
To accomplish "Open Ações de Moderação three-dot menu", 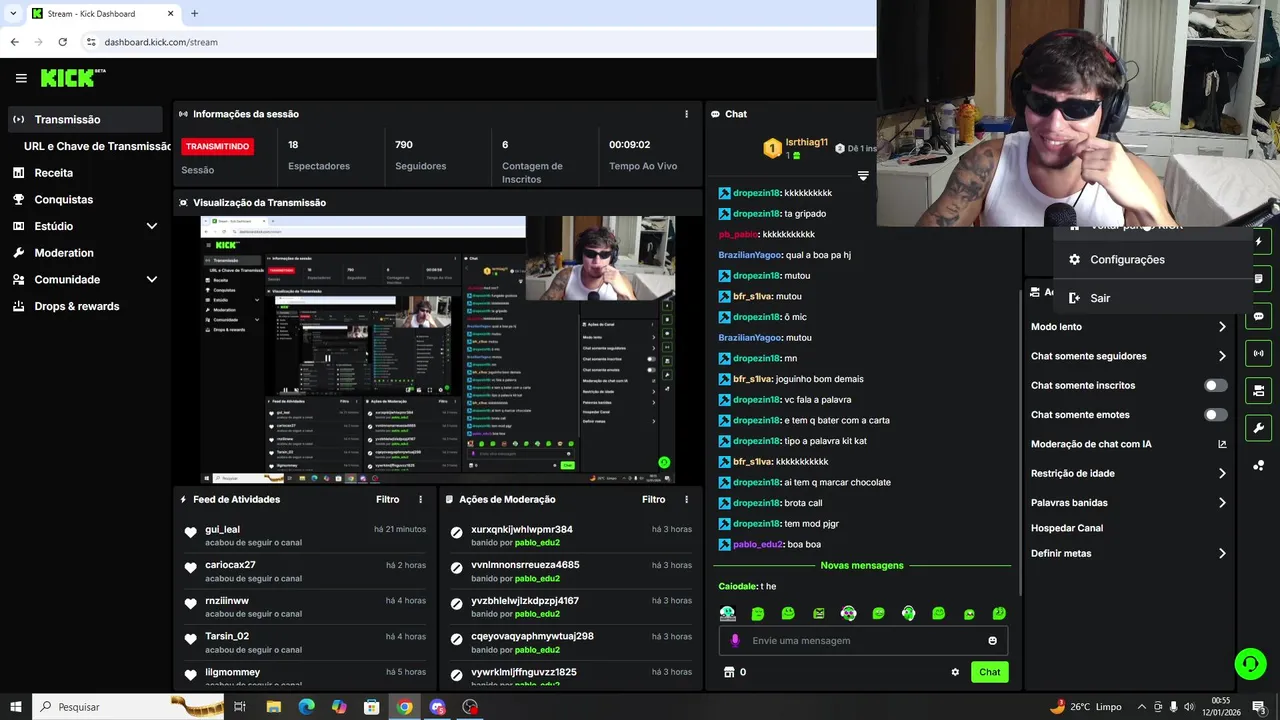I will (686, 499).
